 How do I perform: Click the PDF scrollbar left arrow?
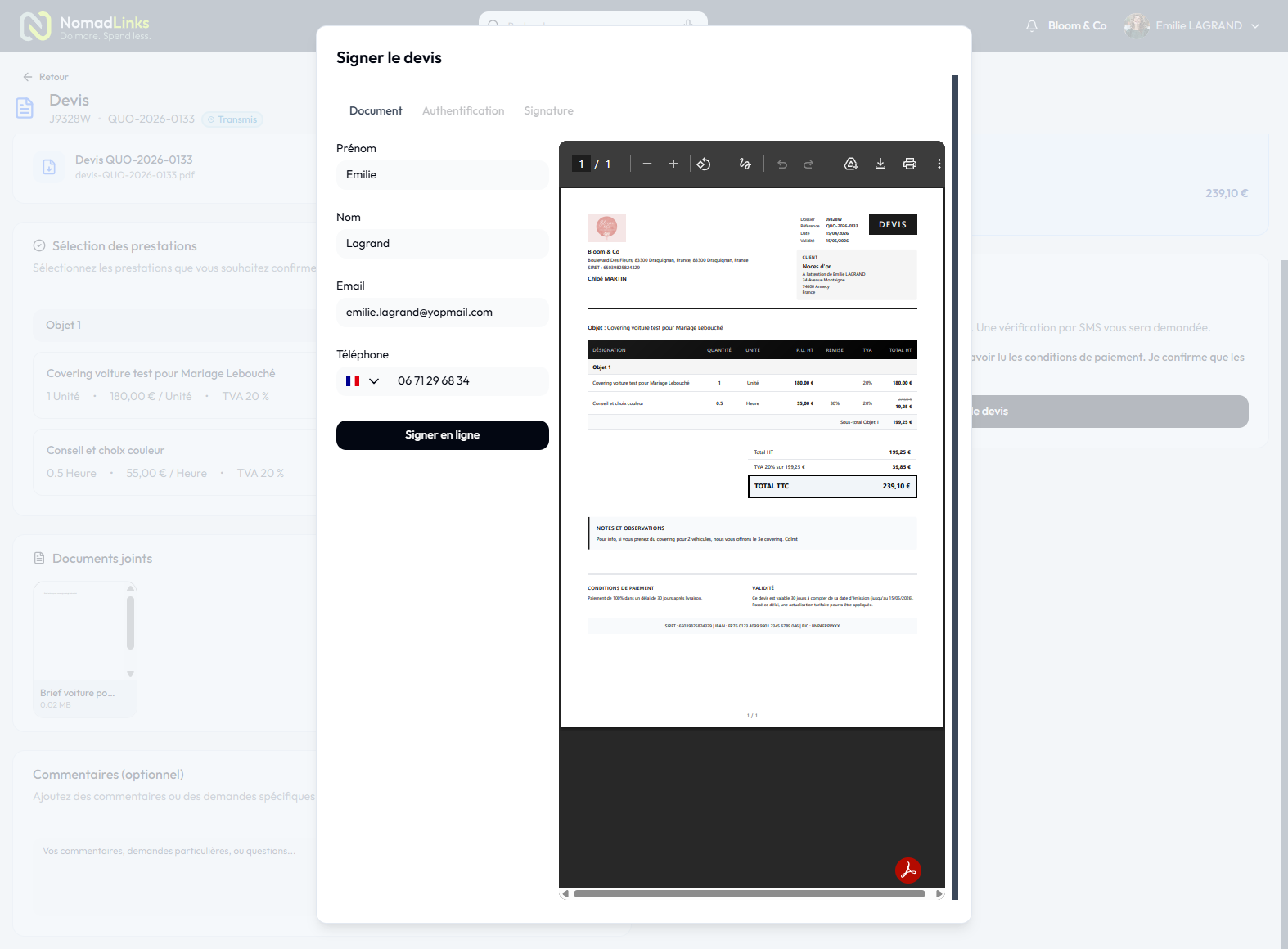pyautogui.click(x=565, y=894)
